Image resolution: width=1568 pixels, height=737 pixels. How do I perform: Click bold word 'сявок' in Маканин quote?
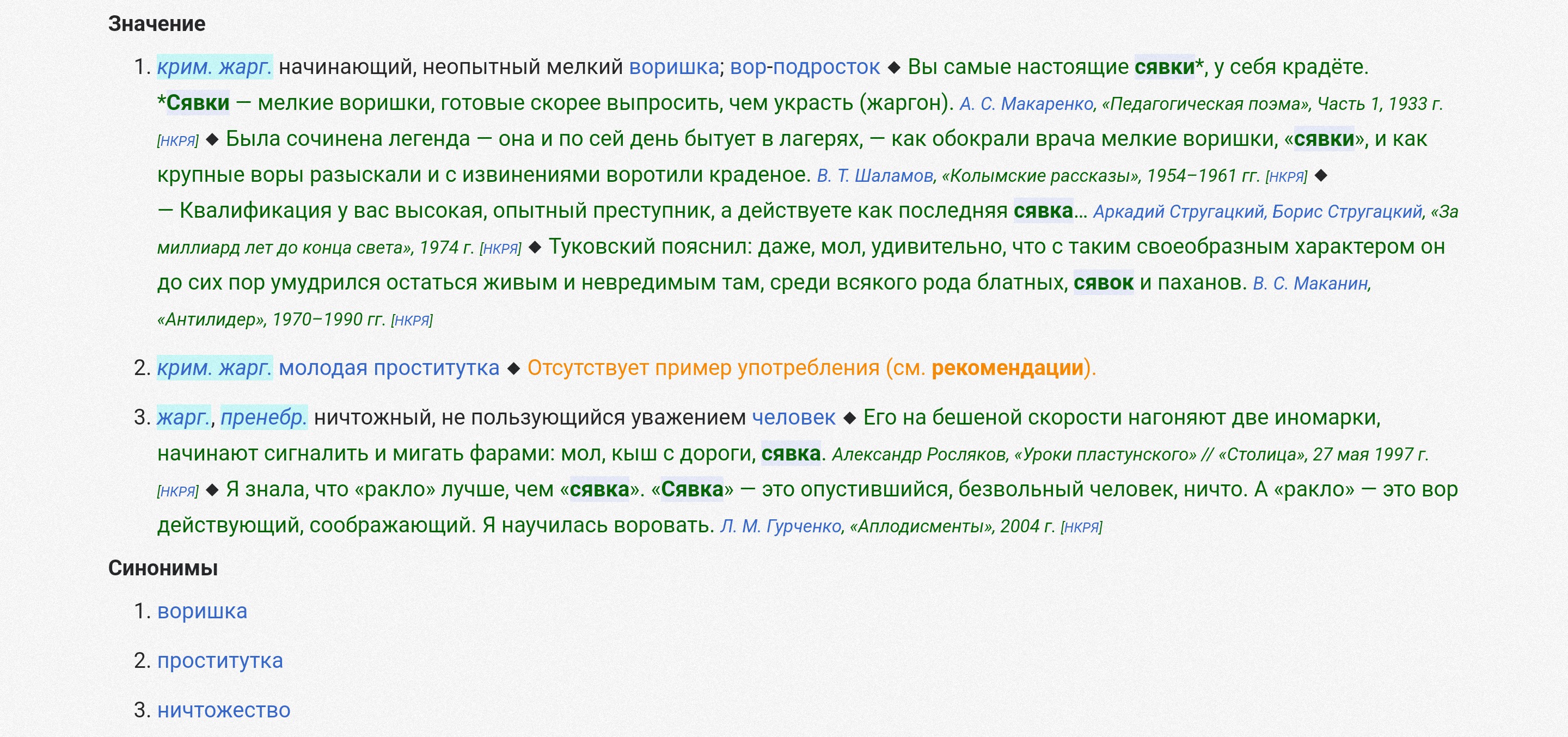coord(1103,283)
